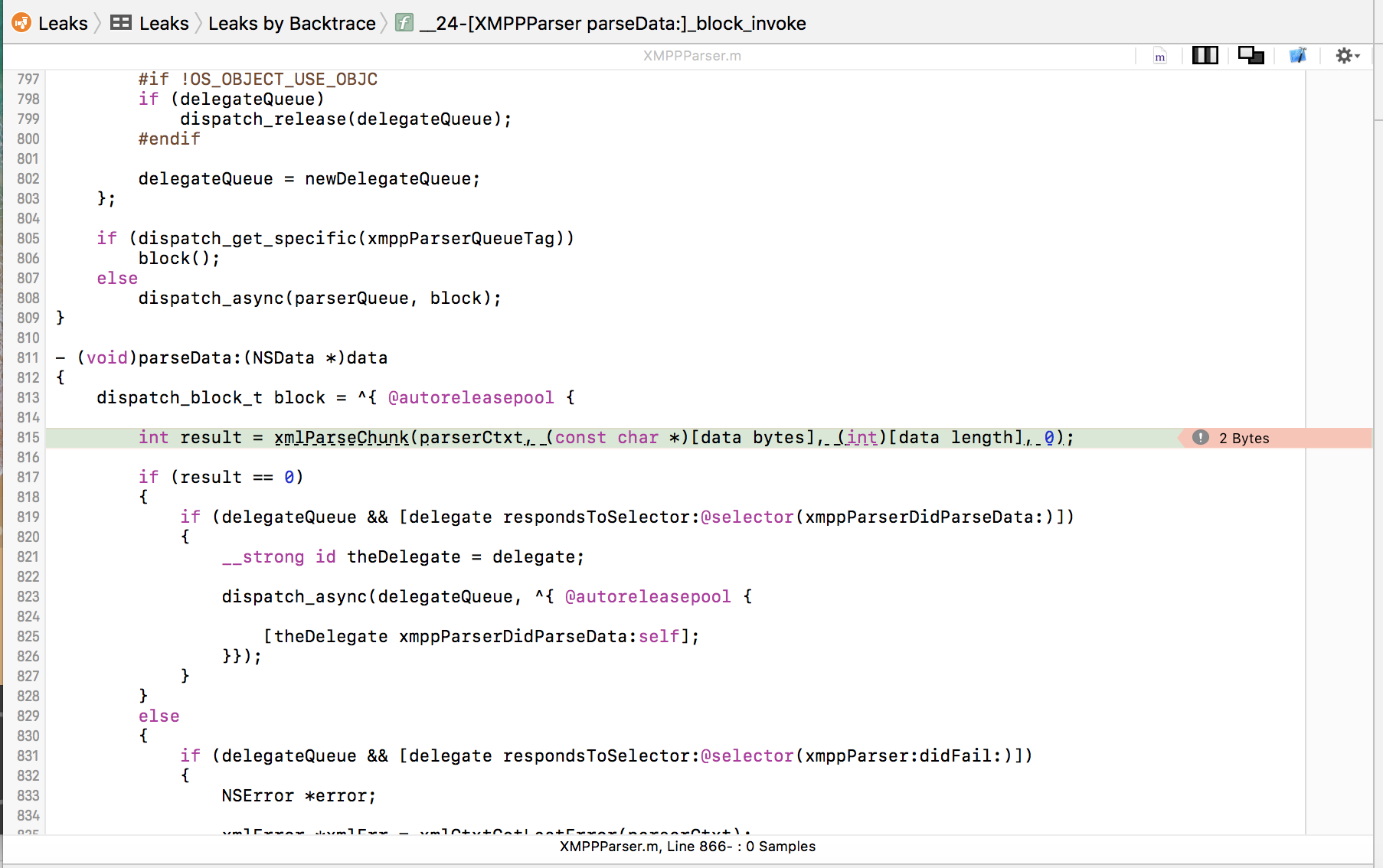Click the overlapping windows view icon

[1251, 55]
